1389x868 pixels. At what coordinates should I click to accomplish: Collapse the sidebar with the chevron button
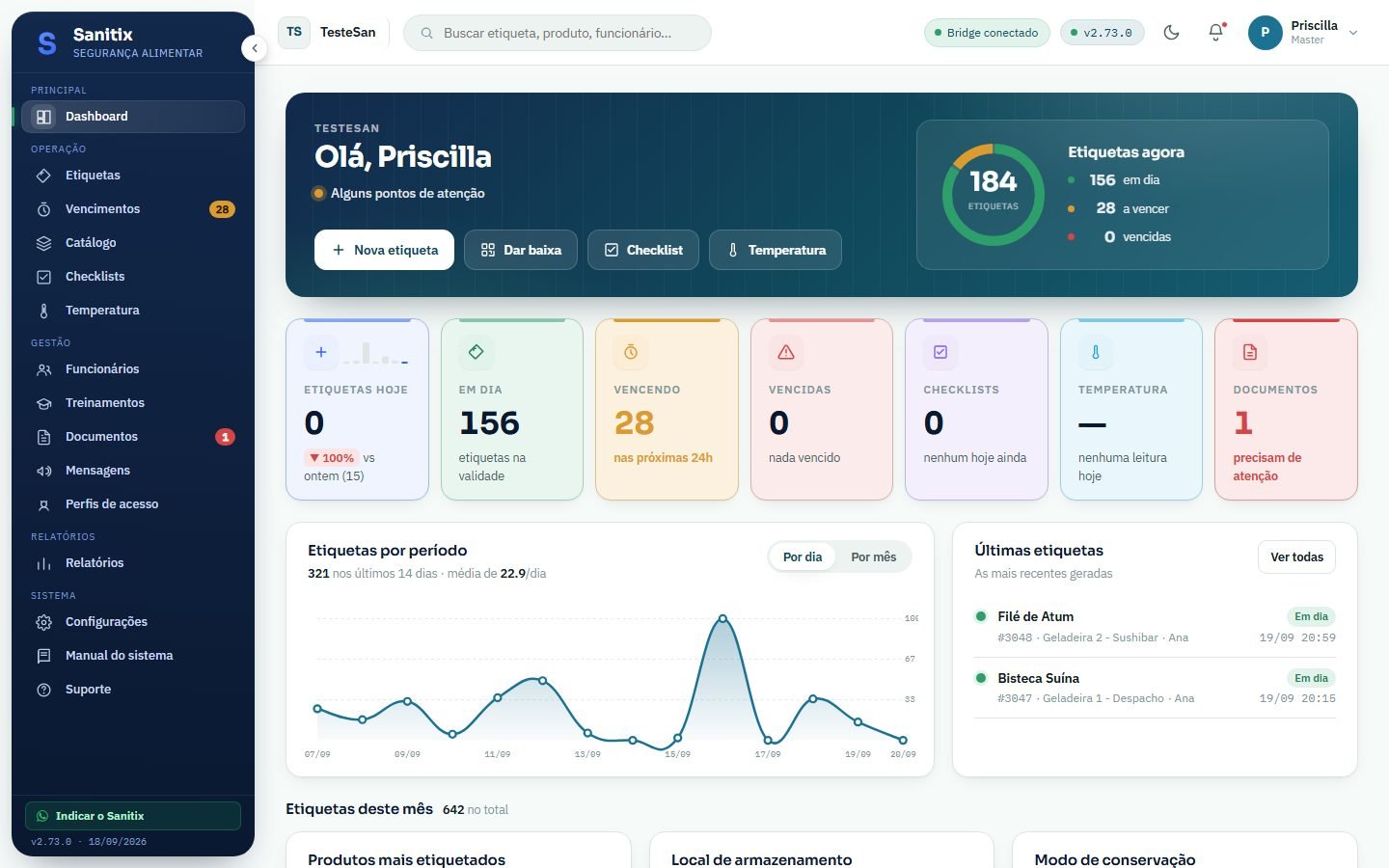pos(254,48)
